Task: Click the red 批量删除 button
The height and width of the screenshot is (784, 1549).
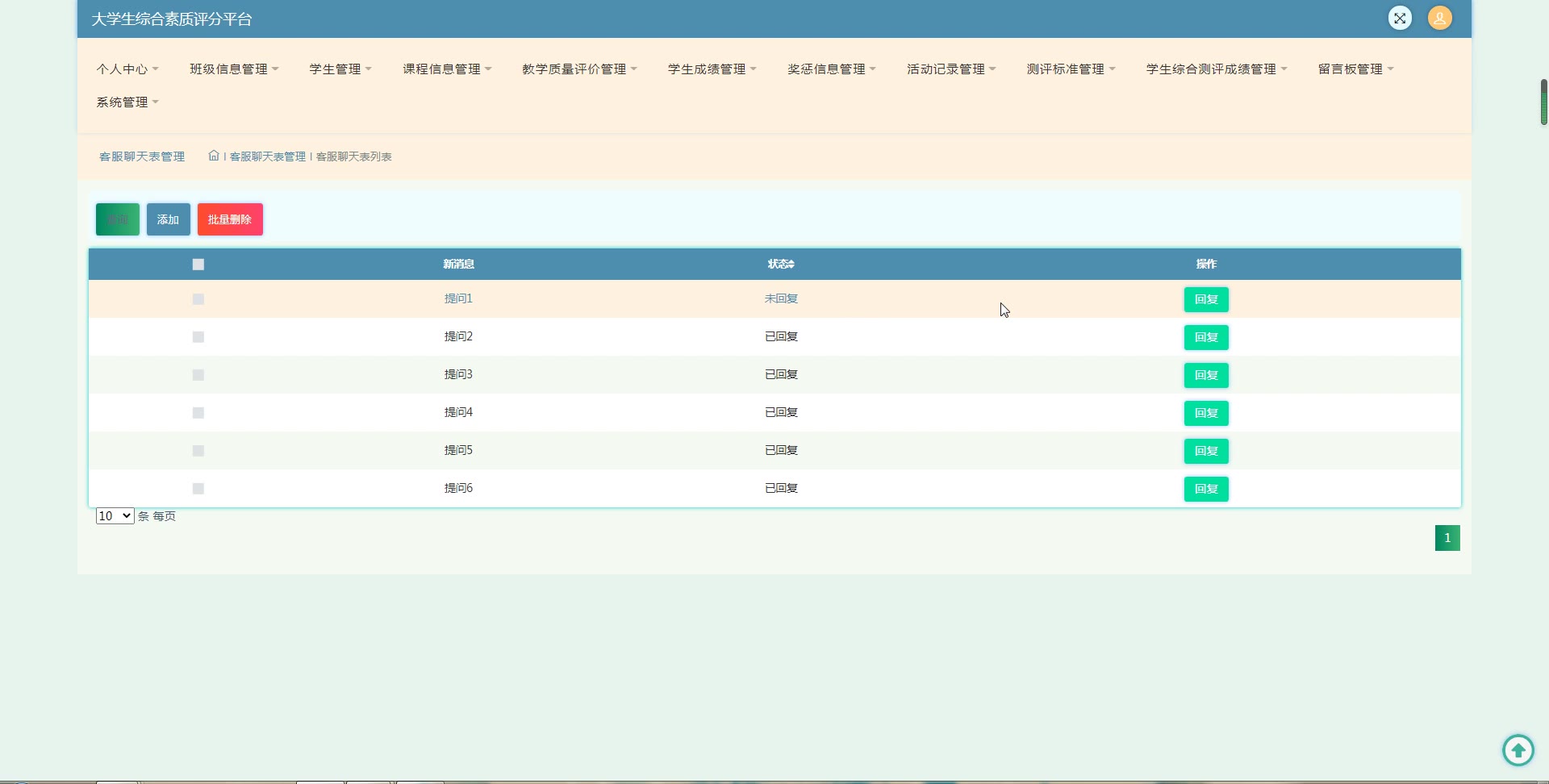Action: point(230,219)
